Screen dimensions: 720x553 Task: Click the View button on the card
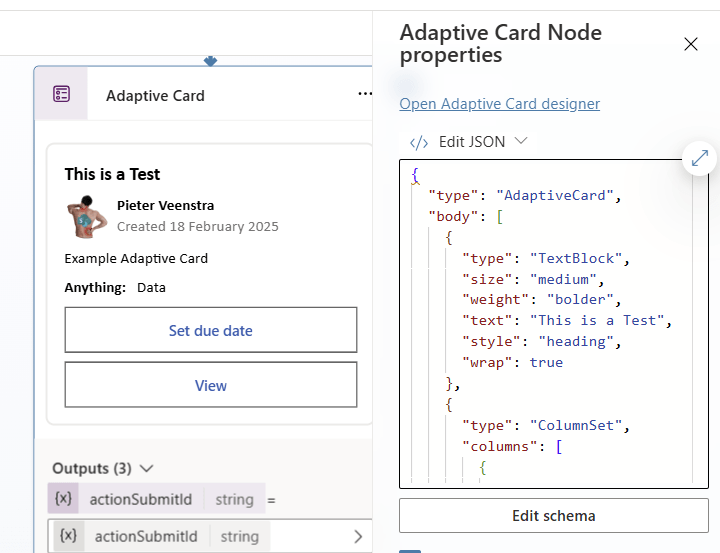211,385
